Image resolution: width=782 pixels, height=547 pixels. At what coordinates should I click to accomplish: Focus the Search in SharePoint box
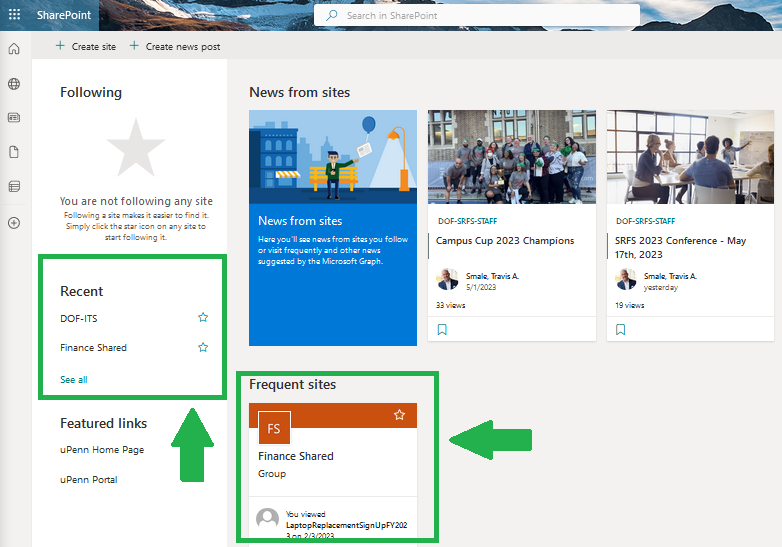click(x=477, y=15)
